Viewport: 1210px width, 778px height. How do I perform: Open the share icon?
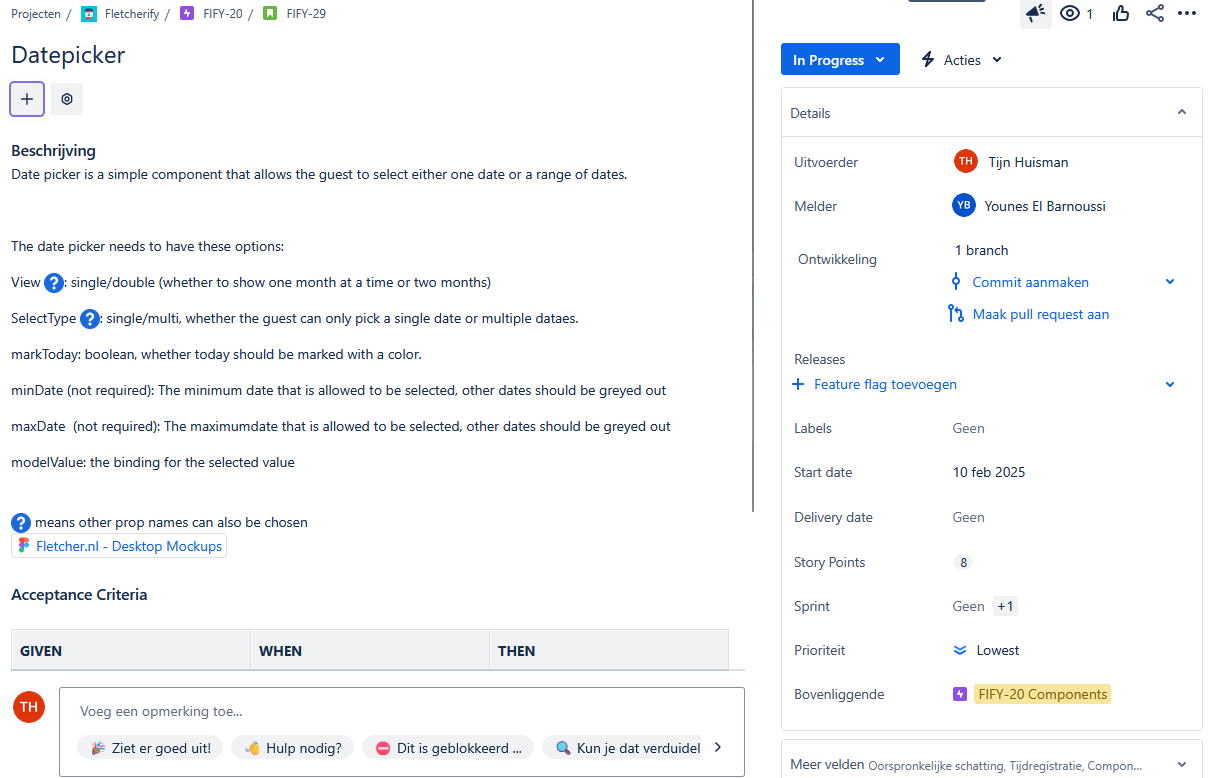pos(1155,13)
